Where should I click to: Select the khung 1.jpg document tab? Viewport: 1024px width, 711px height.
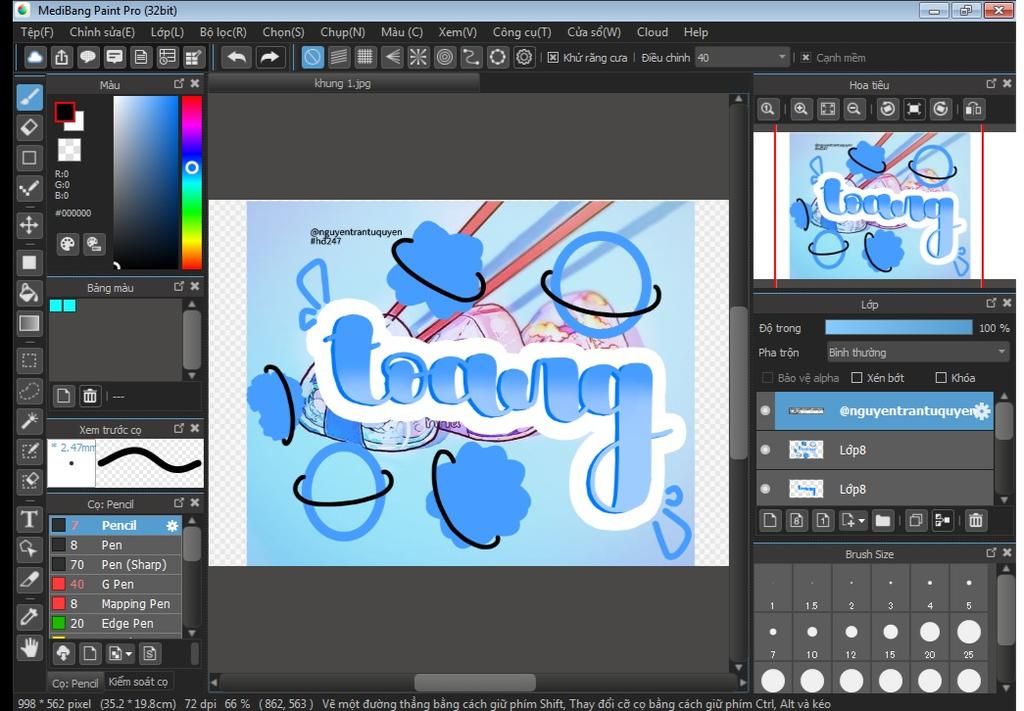click(x=343, y=84)
